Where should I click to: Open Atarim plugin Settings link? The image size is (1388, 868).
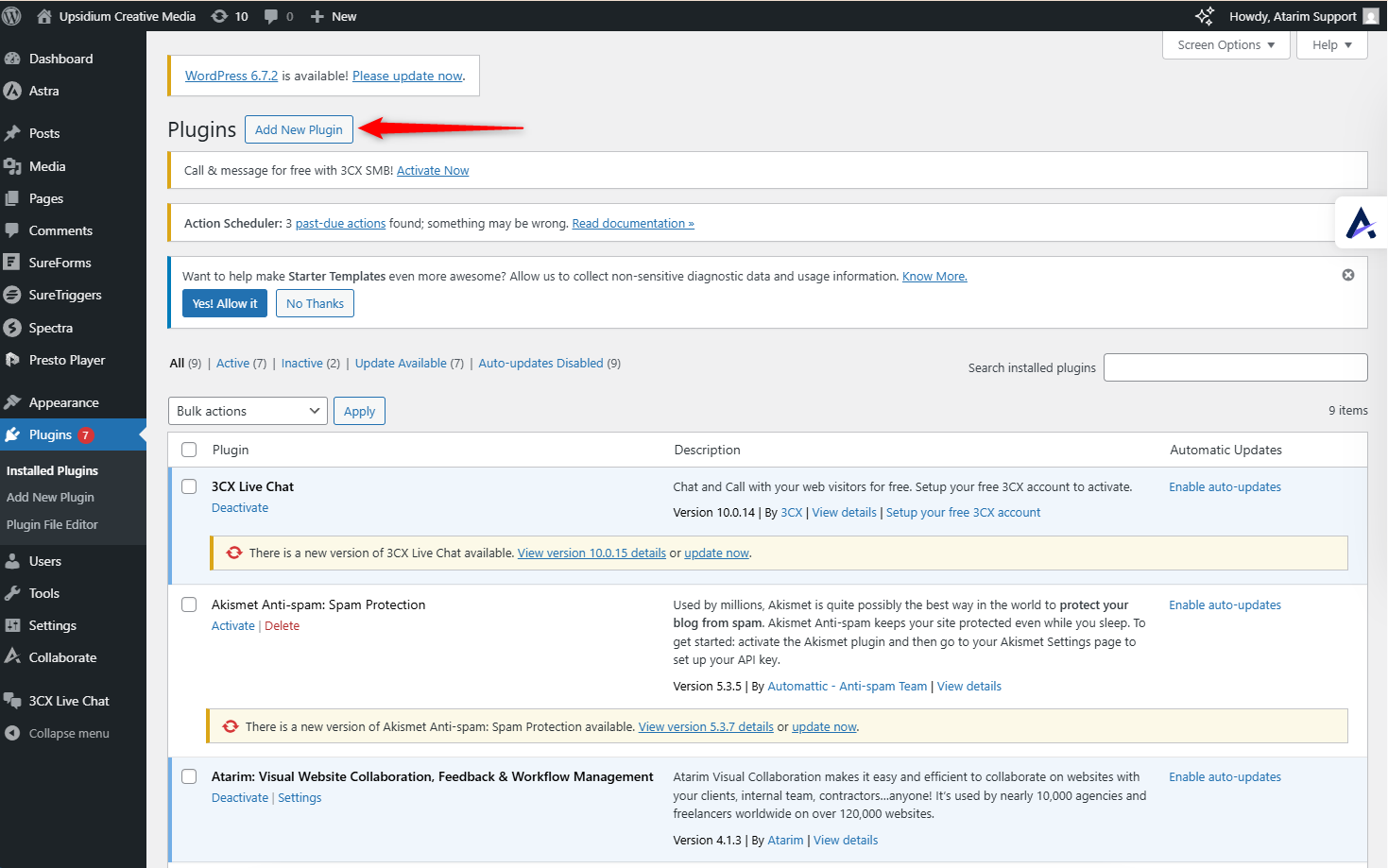(300, 797)
